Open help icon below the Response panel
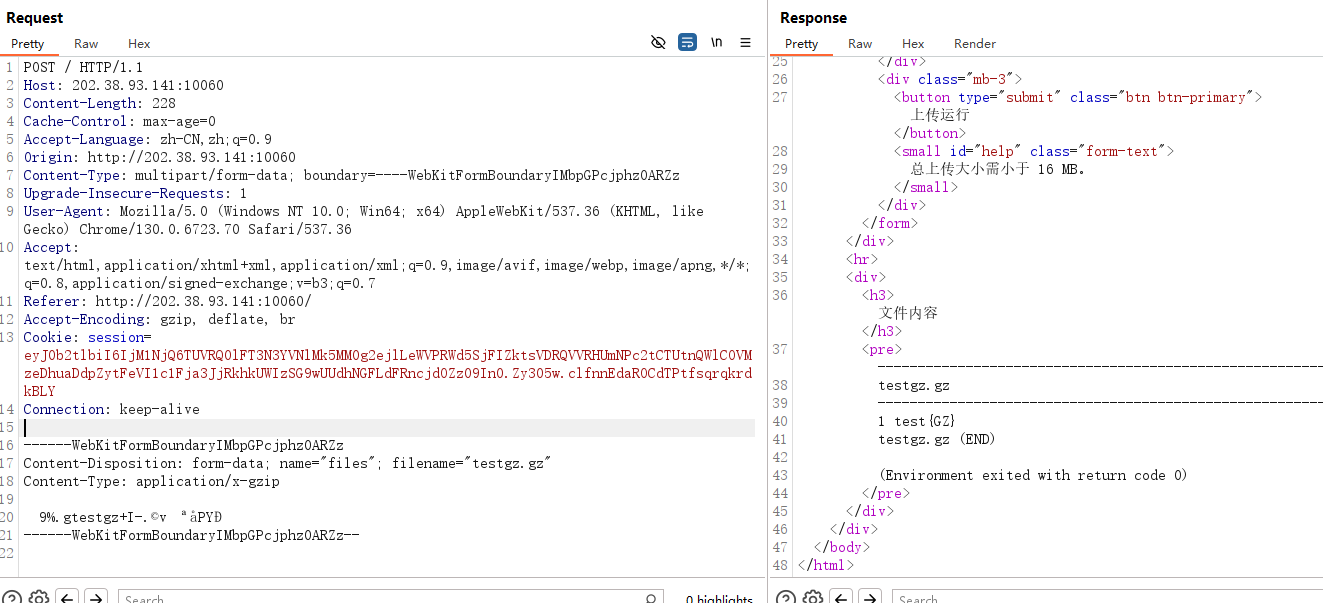The width and height of the screenshot is (1323, 603). point(786,598)
